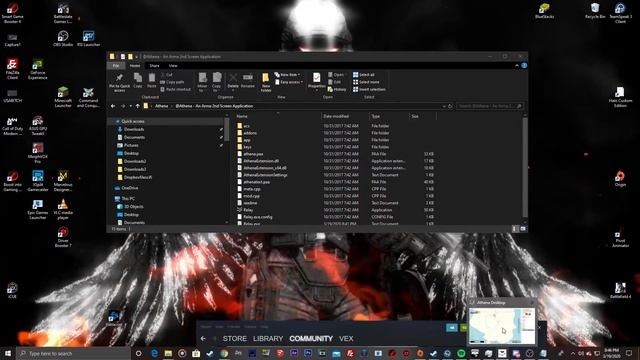Click the Paste icon in ribbon

[x=151, y=80]
